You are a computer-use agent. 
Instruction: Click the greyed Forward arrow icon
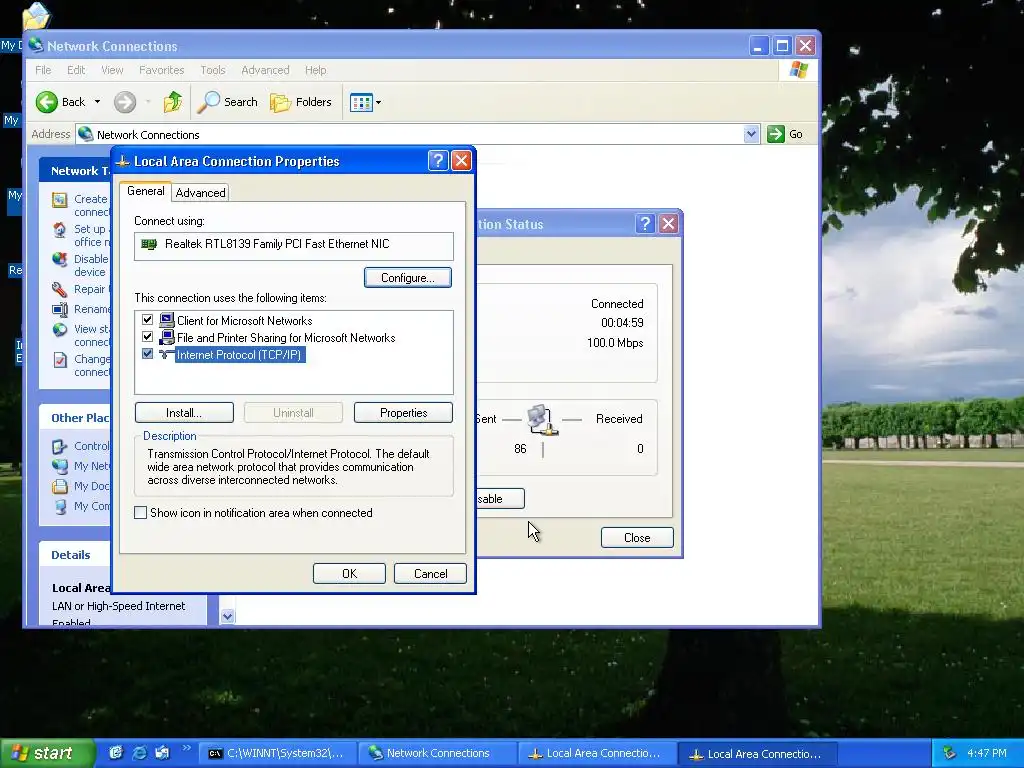125,102
